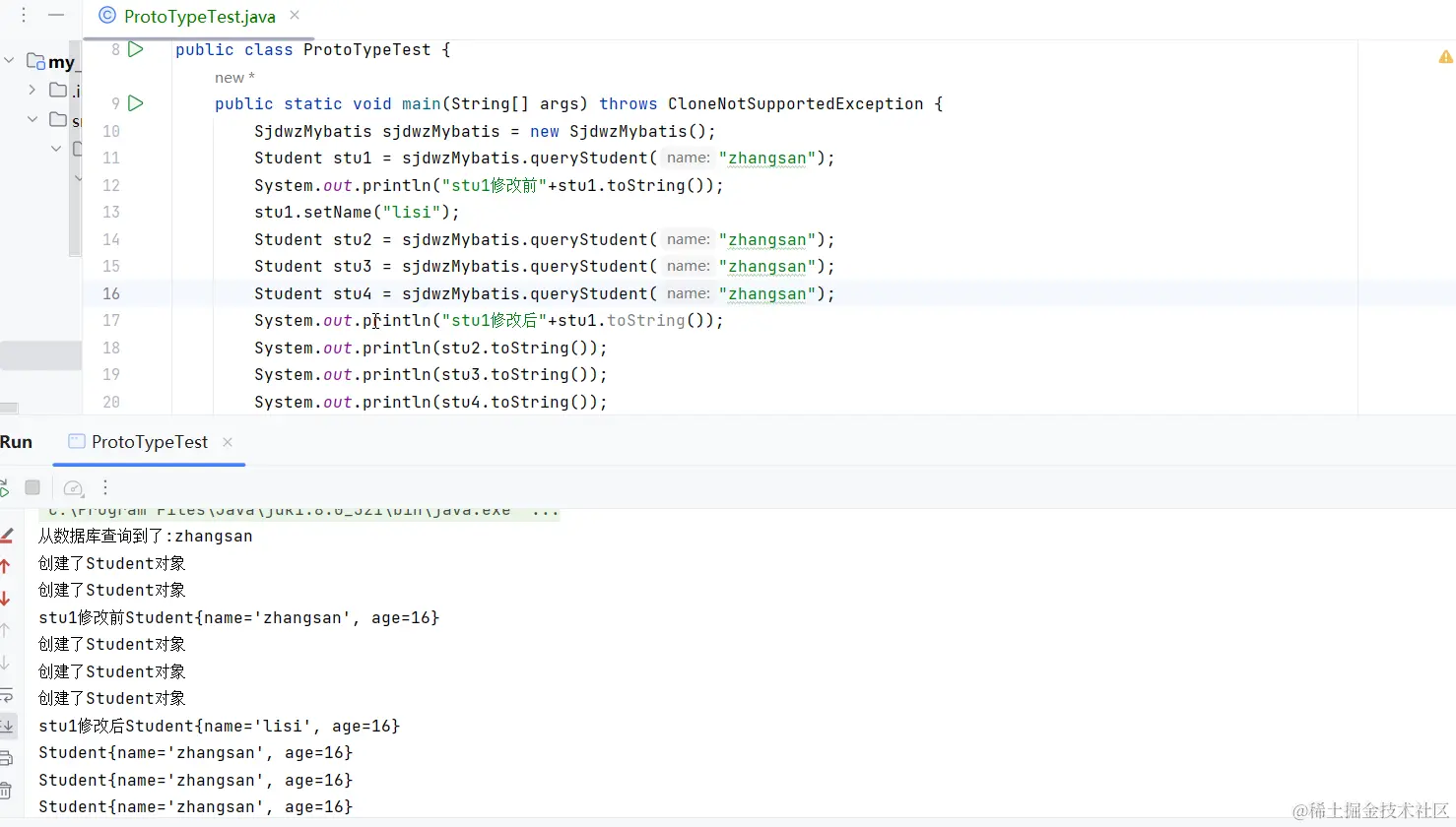Click the grey down arrow in the run sidebar
Image resolution: width=1456 pixels, height=827 pixels.
tap(6, 663)
